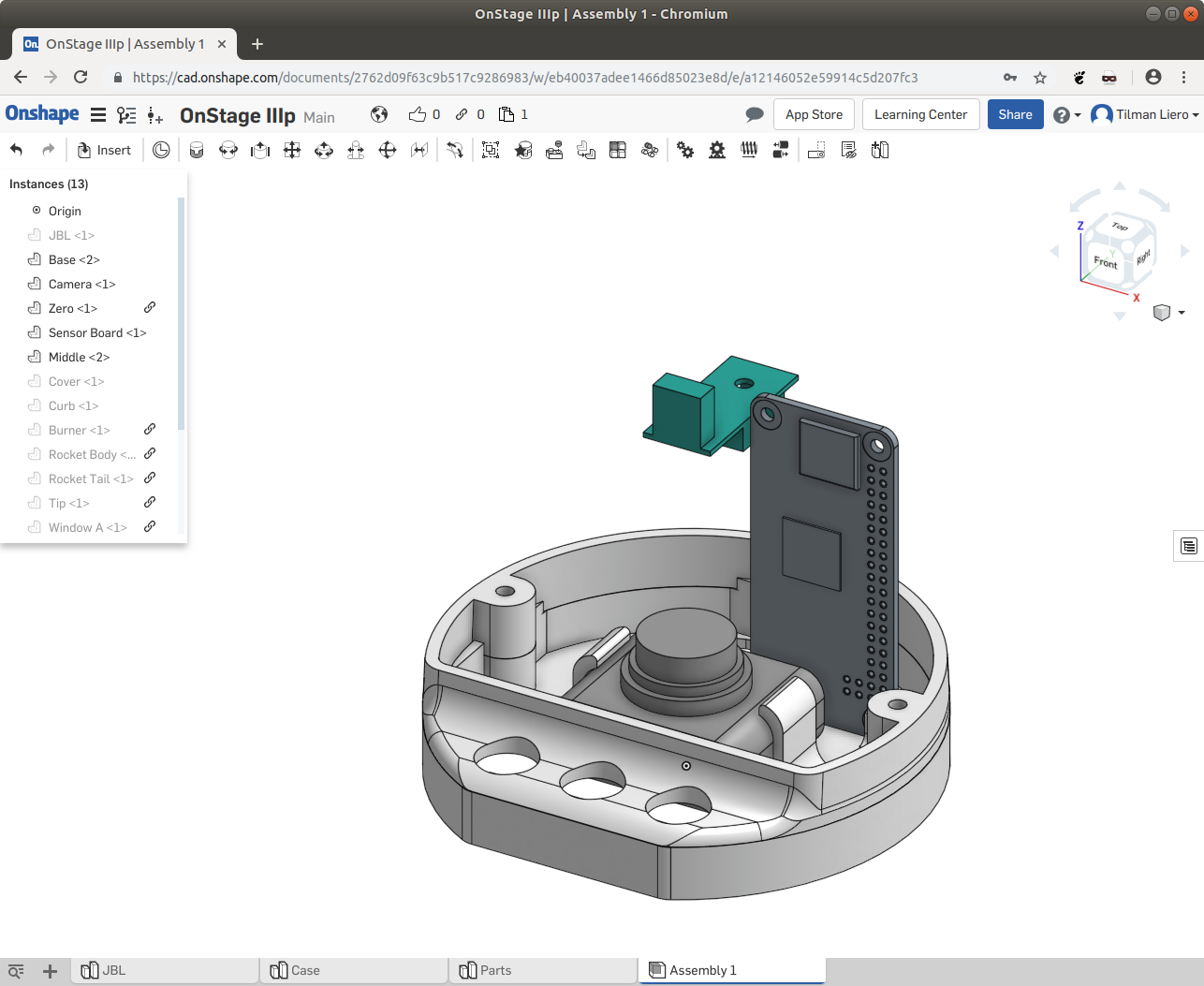The image size is (1204, 986).
Task: Click the rightmost toolbar icon with plus
Action: pos(880,150)
